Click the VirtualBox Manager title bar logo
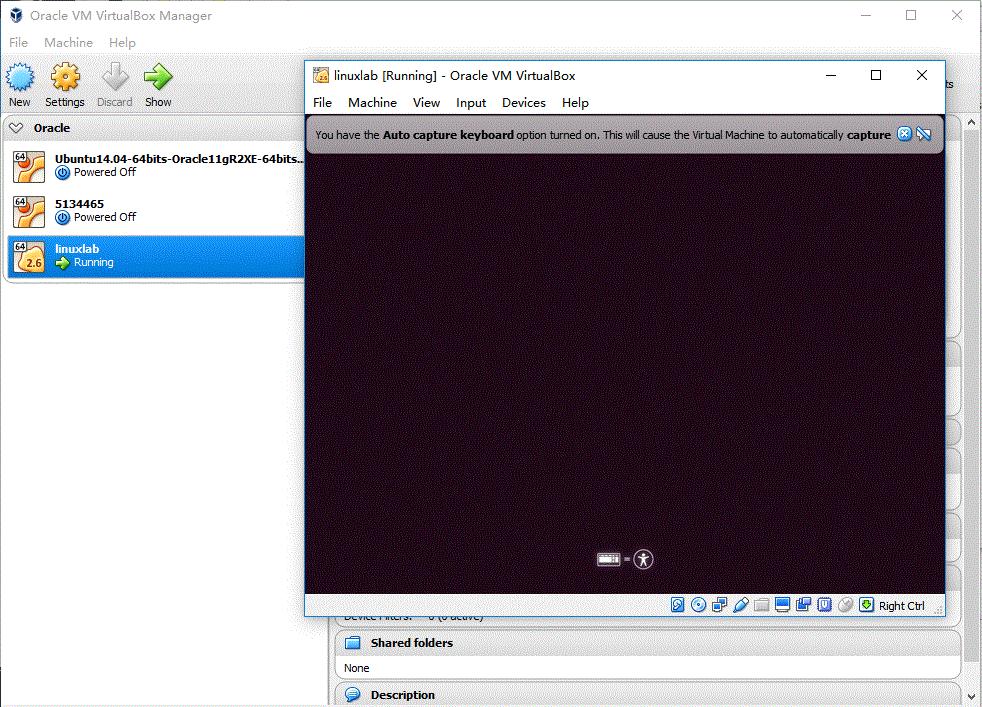Screen dimensions: 982x707 pos(16,16)
